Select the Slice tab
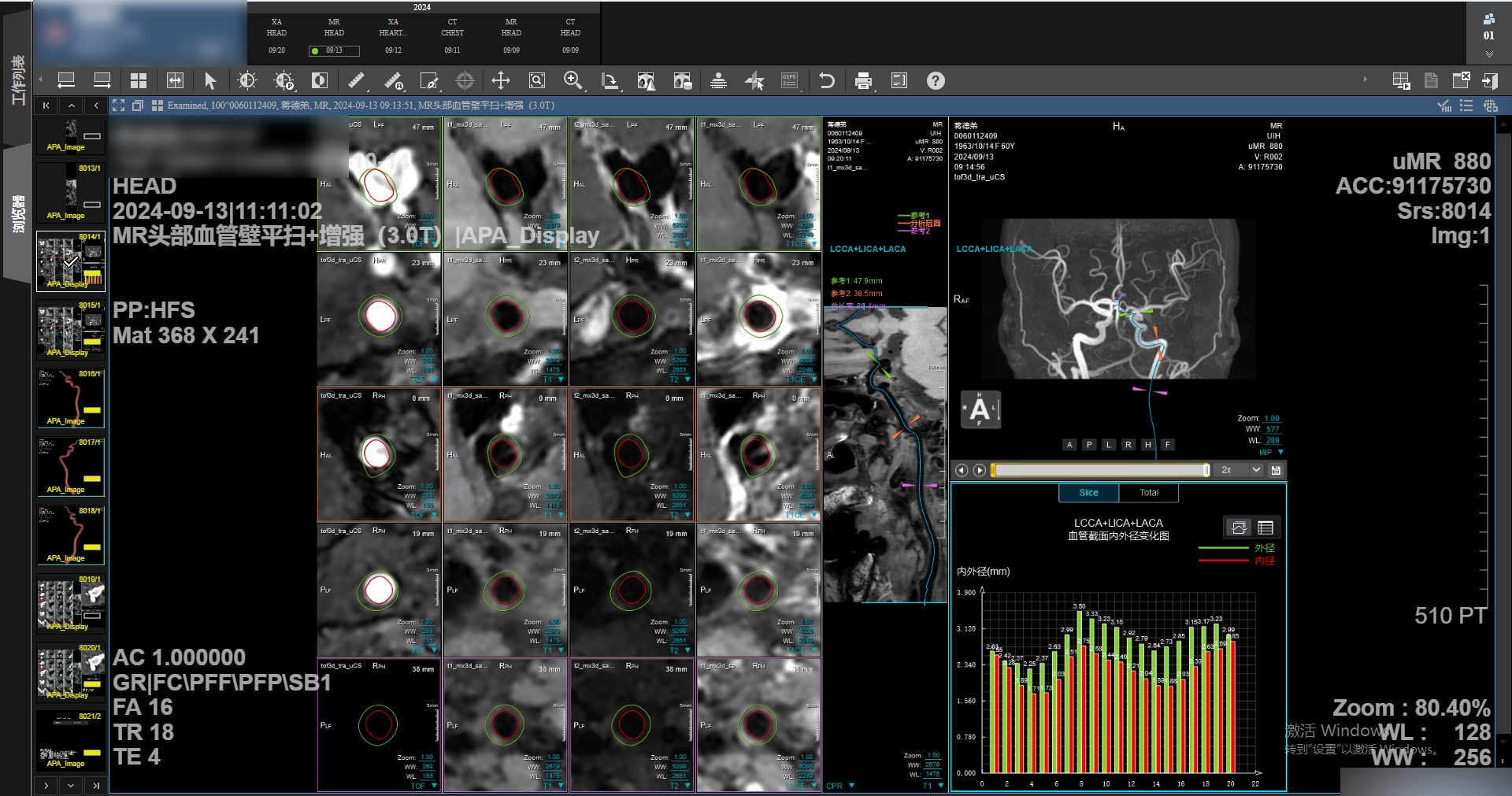 click(1088, 493)
